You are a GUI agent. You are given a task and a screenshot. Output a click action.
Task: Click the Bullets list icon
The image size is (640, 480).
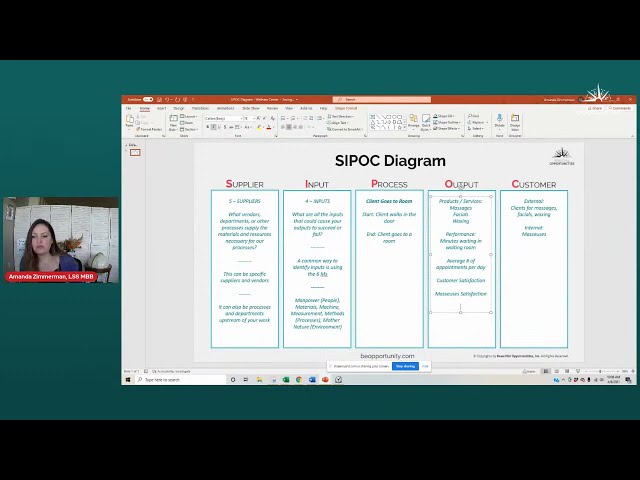(284, 118)
